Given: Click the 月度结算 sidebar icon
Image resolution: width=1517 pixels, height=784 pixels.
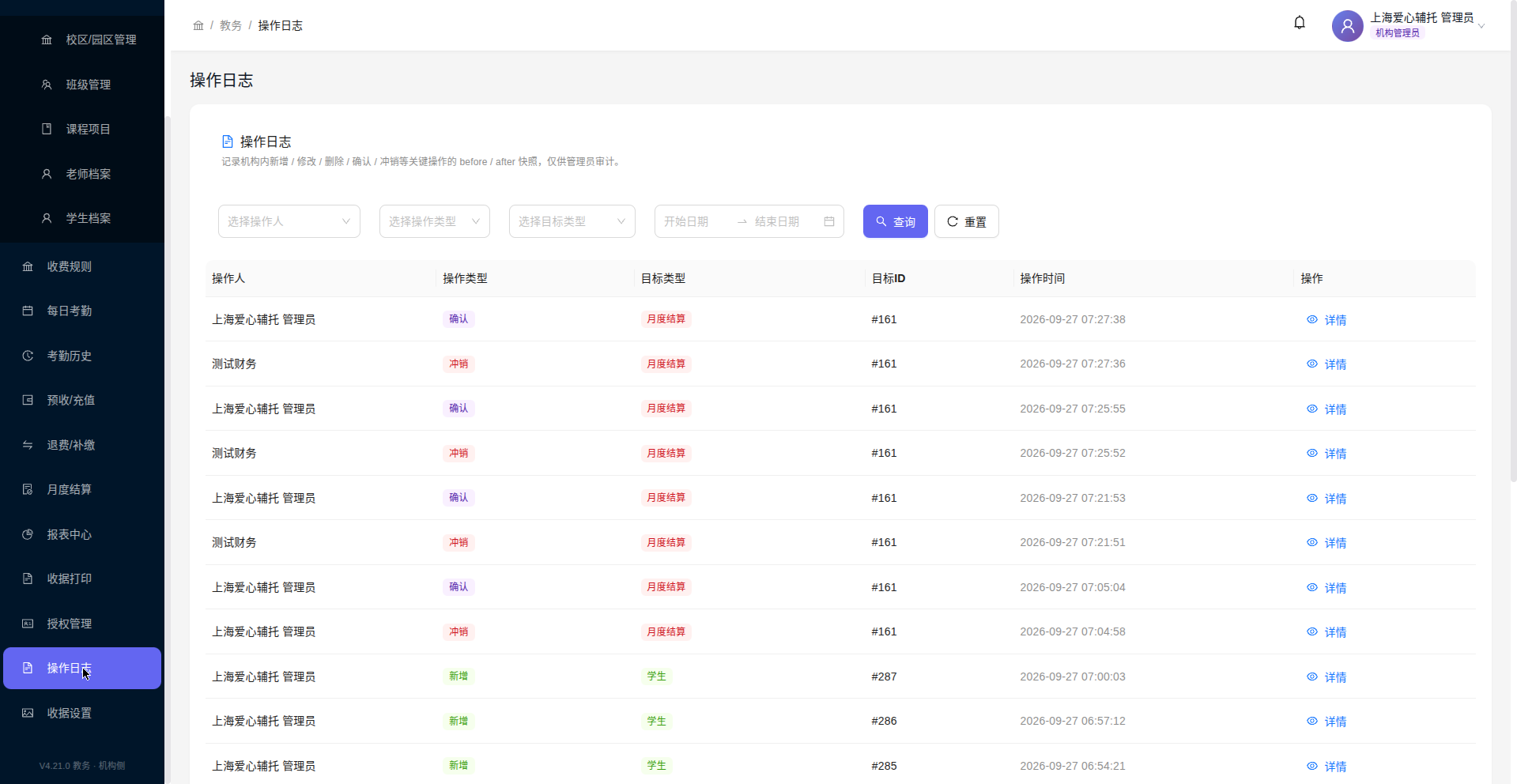Looking at the screenshot, I should pyautogui.click(x=28, y=489).
